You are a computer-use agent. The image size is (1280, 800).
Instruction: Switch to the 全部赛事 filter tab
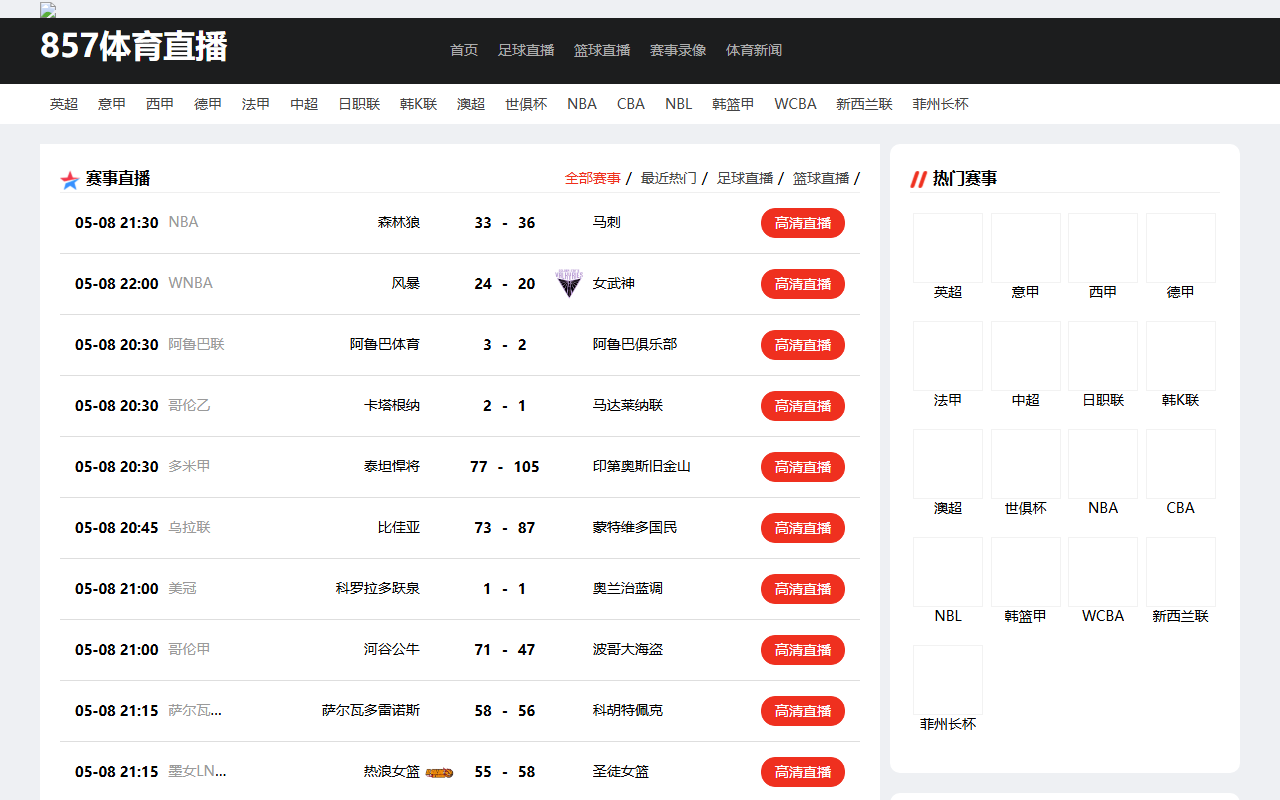point(593,178)
